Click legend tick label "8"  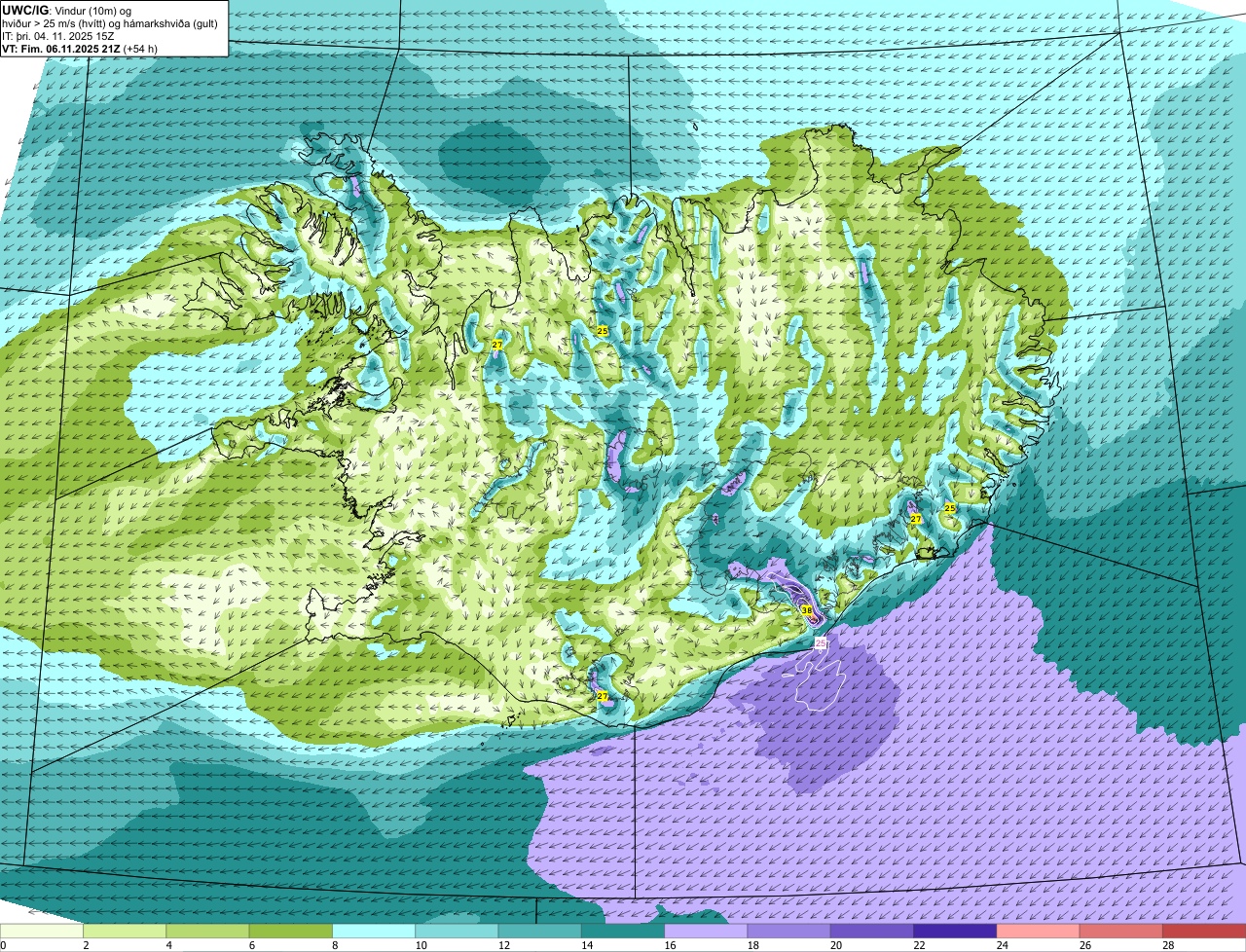click(x=334, y=945)
